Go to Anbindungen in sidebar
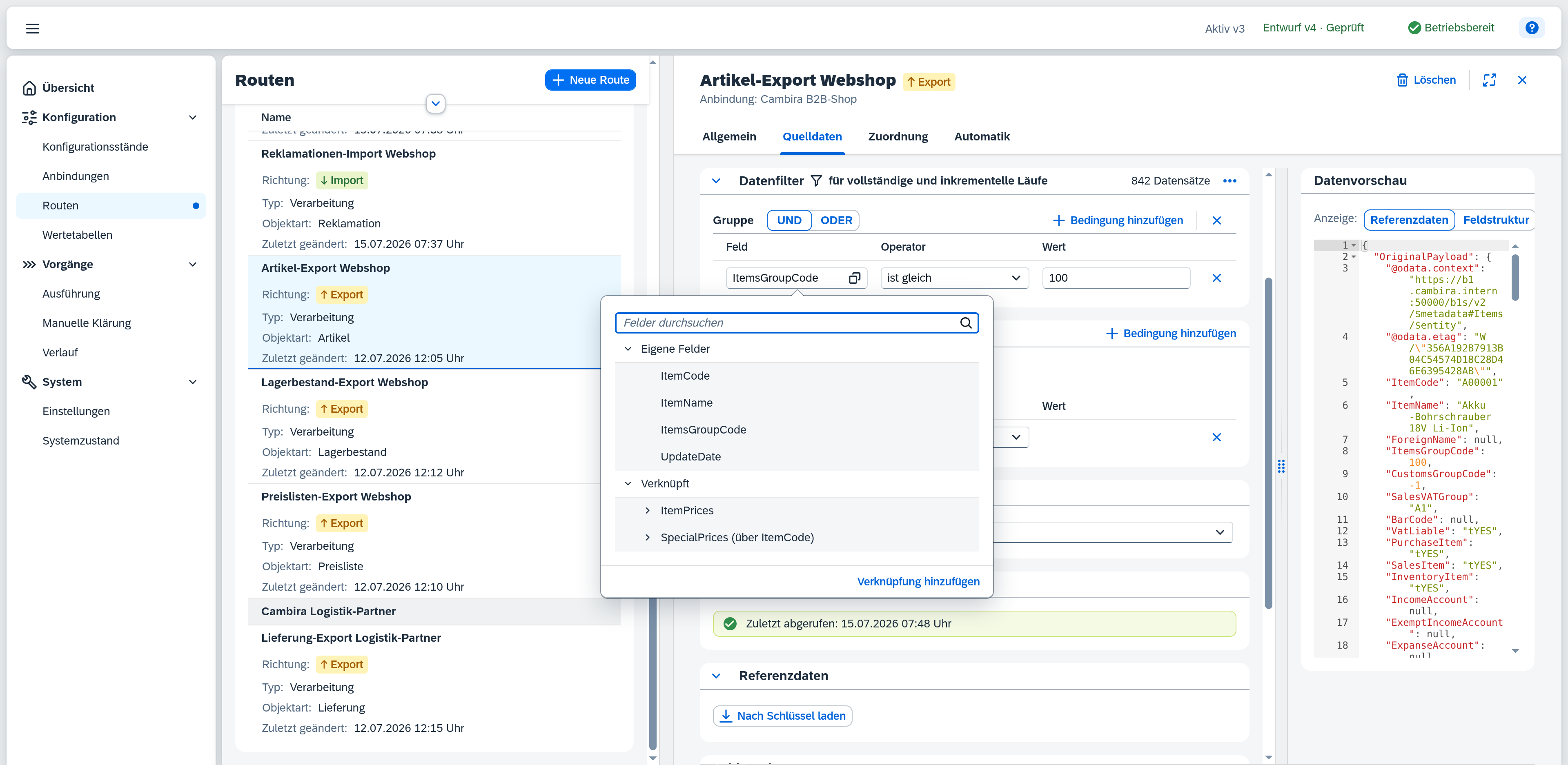The height and width of the screenshot is (765, 1568). (x=76, y=176)
